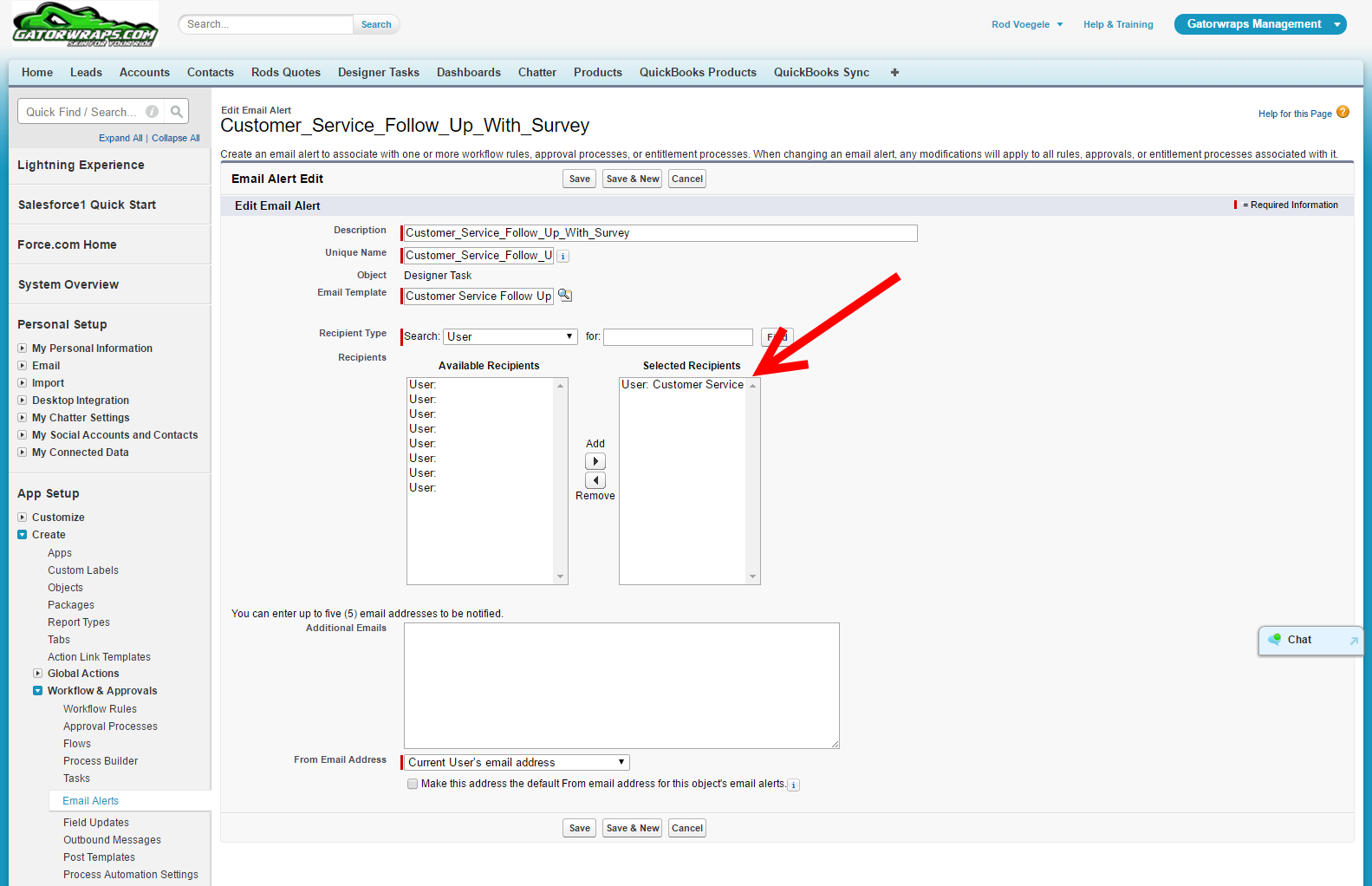Open Field Updates in sidebar

(96, 823)
